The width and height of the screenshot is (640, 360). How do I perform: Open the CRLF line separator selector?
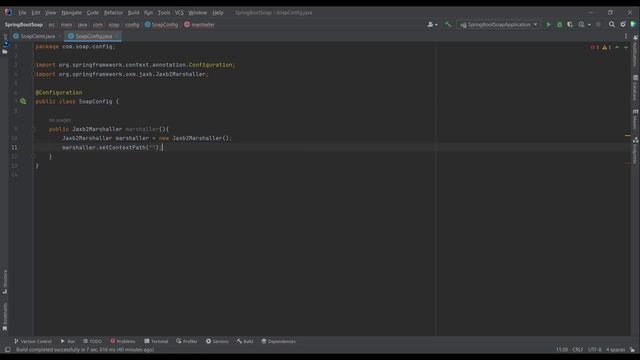click(x=578, y=350)
